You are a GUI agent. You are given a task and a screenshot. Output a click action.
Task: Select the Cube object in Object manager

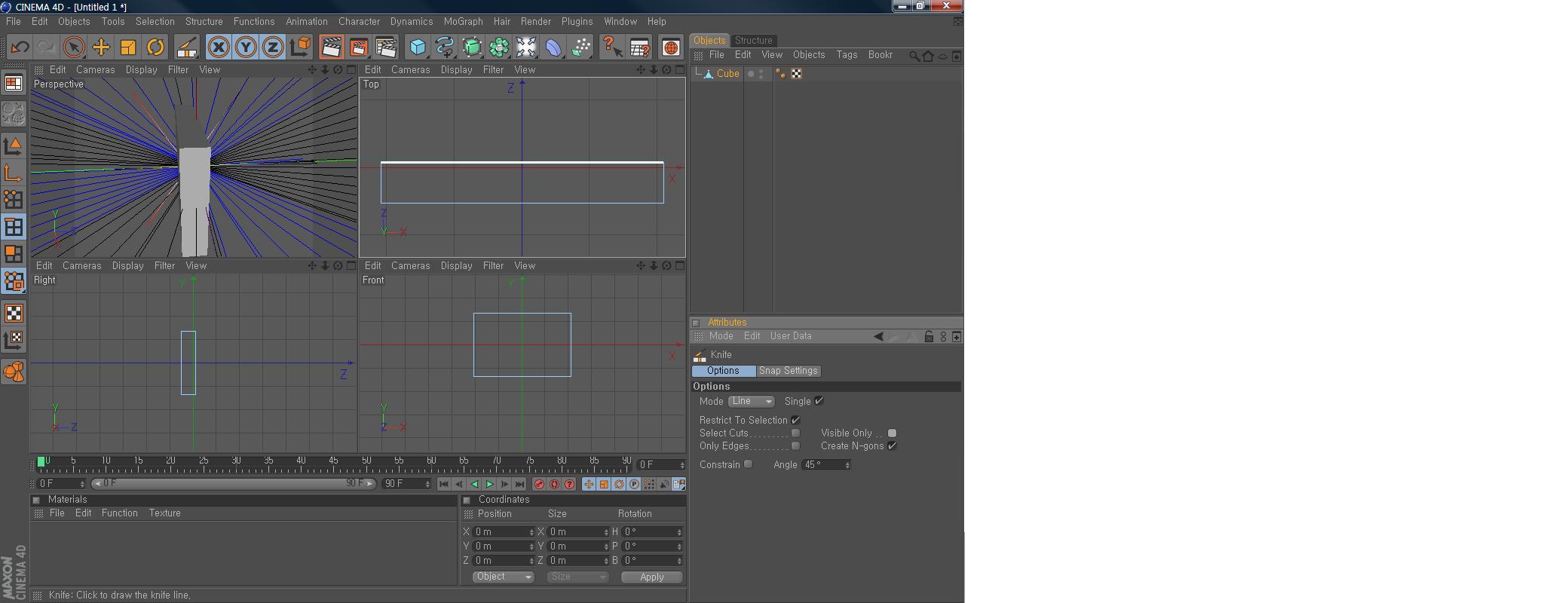point(727,74)
